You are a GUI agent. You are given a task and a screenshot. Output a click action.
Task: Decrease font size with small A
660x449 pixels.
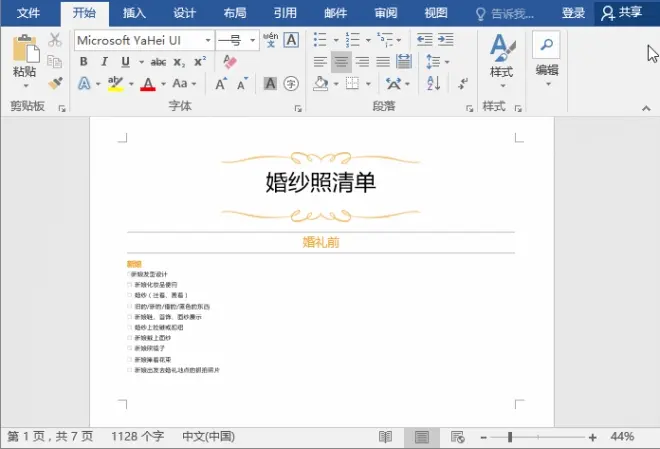point(242,84)
